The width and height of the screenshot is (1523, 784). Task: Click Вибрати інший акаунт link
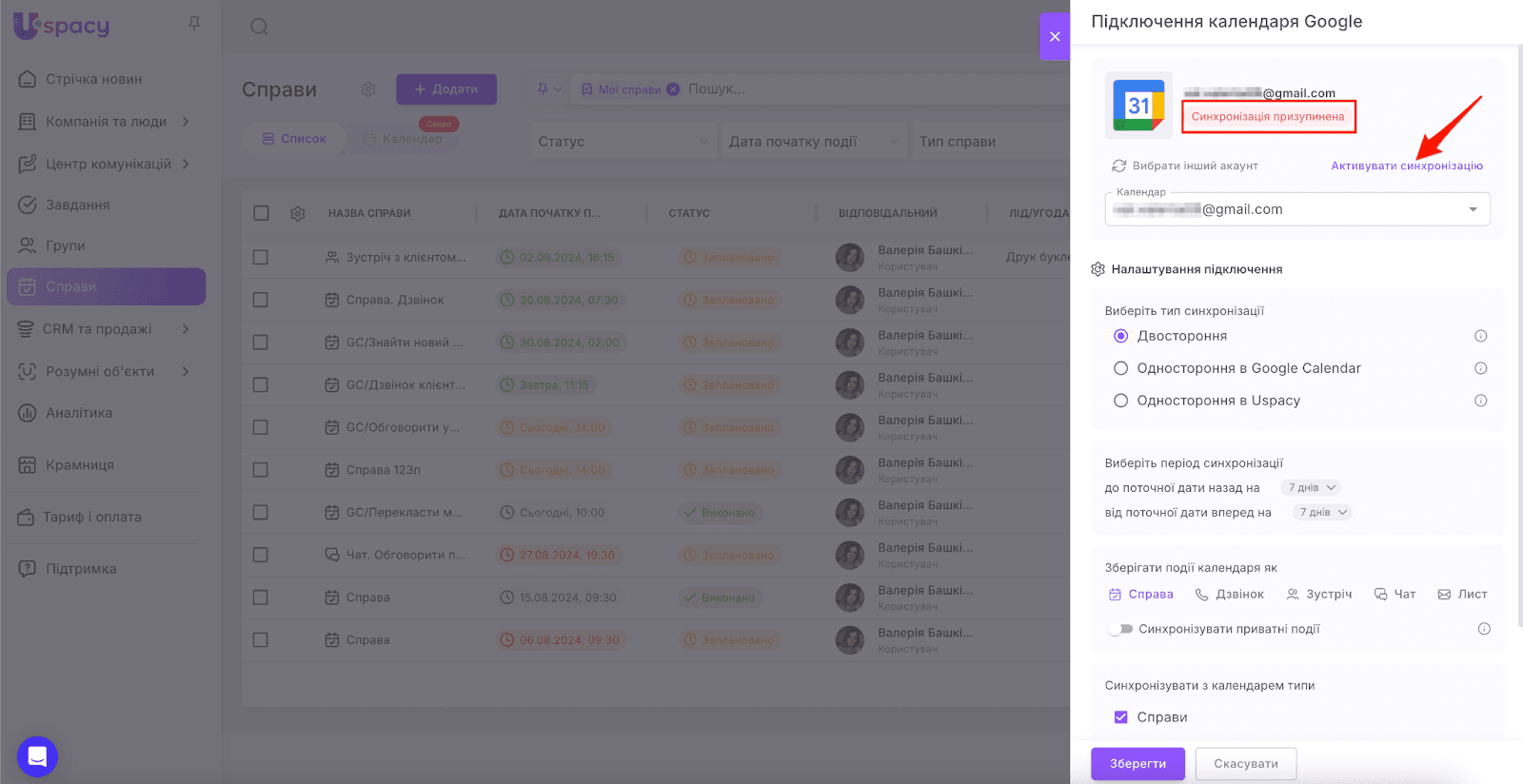click(x=1196, y=166)
